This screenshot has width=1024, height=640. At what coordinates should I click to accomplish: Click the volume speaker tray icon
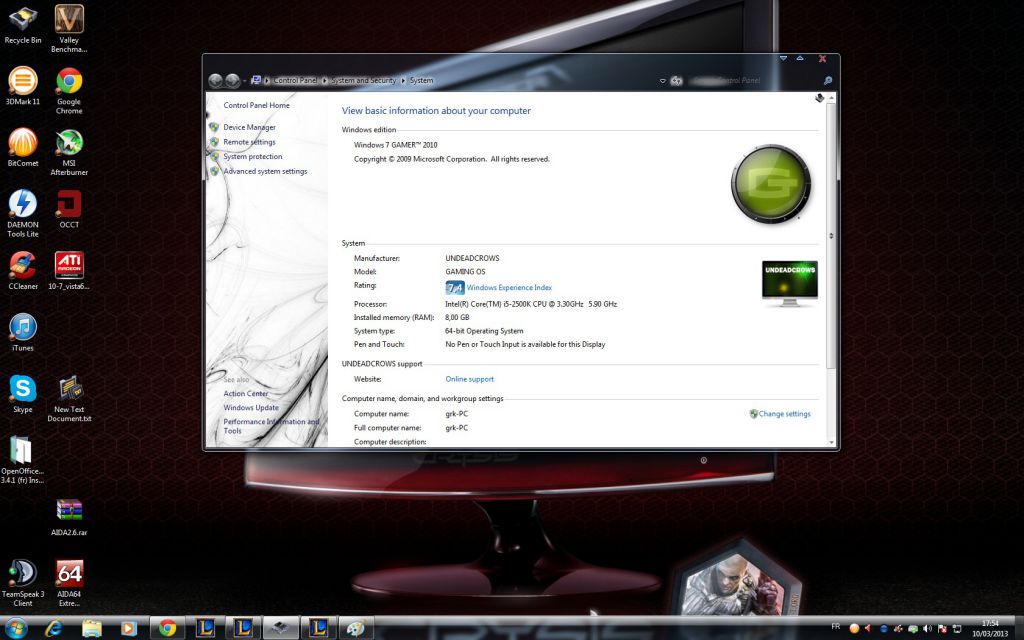(927, 629)
